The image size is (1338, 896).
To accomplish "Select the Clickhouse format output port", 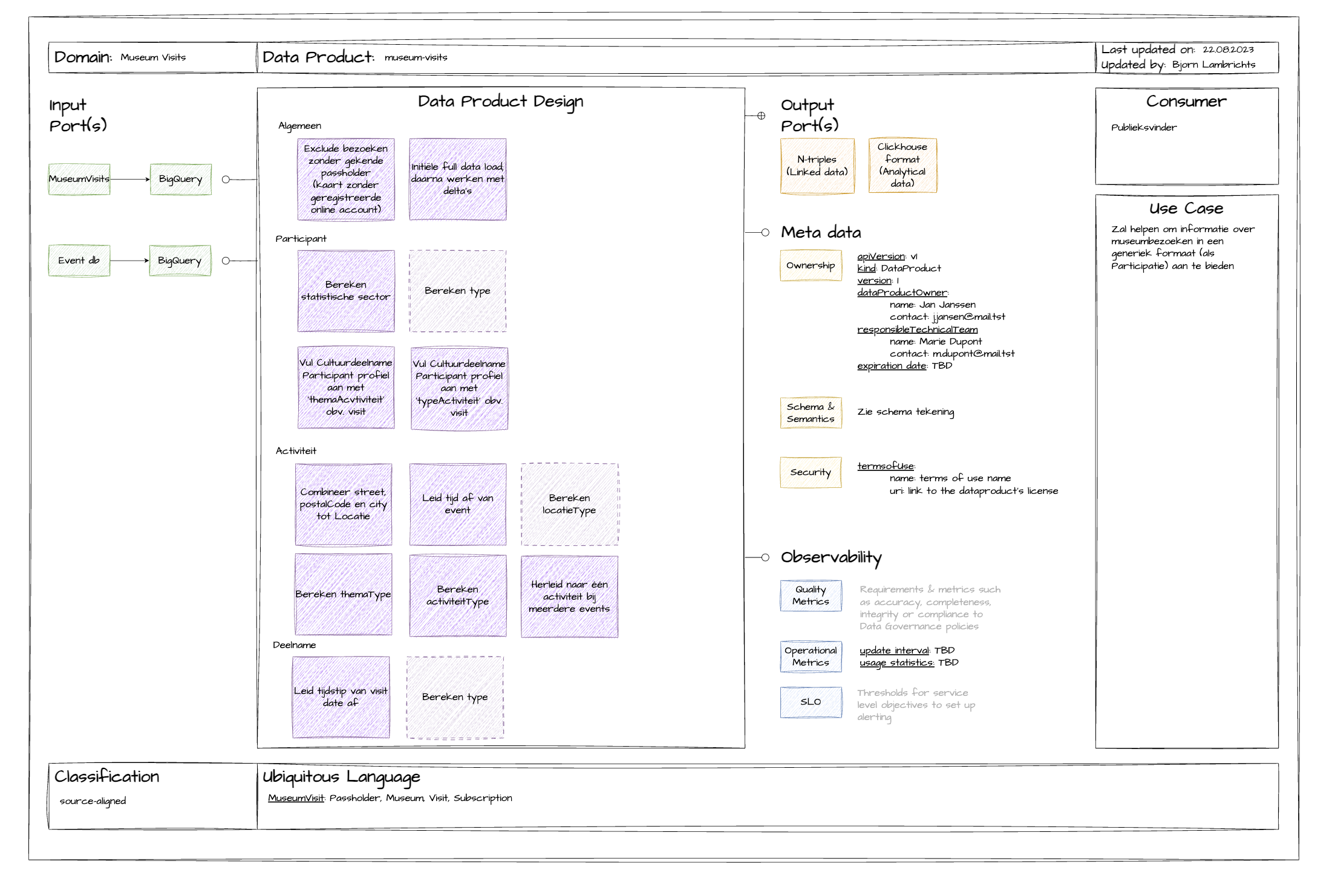I will (902, 165).
